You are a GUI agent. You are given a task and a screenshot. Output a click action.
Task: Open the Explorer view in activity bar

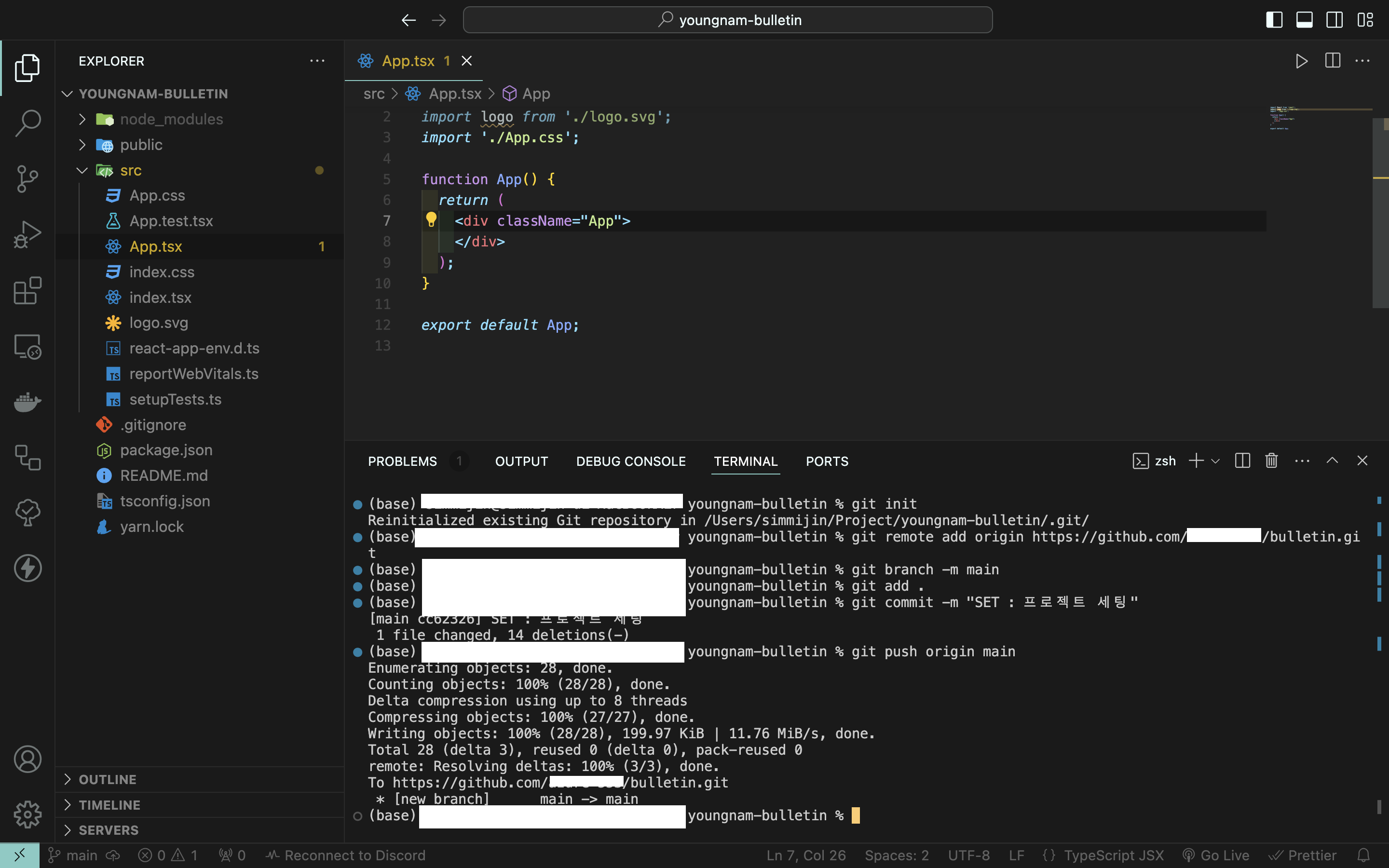(27, 68)
